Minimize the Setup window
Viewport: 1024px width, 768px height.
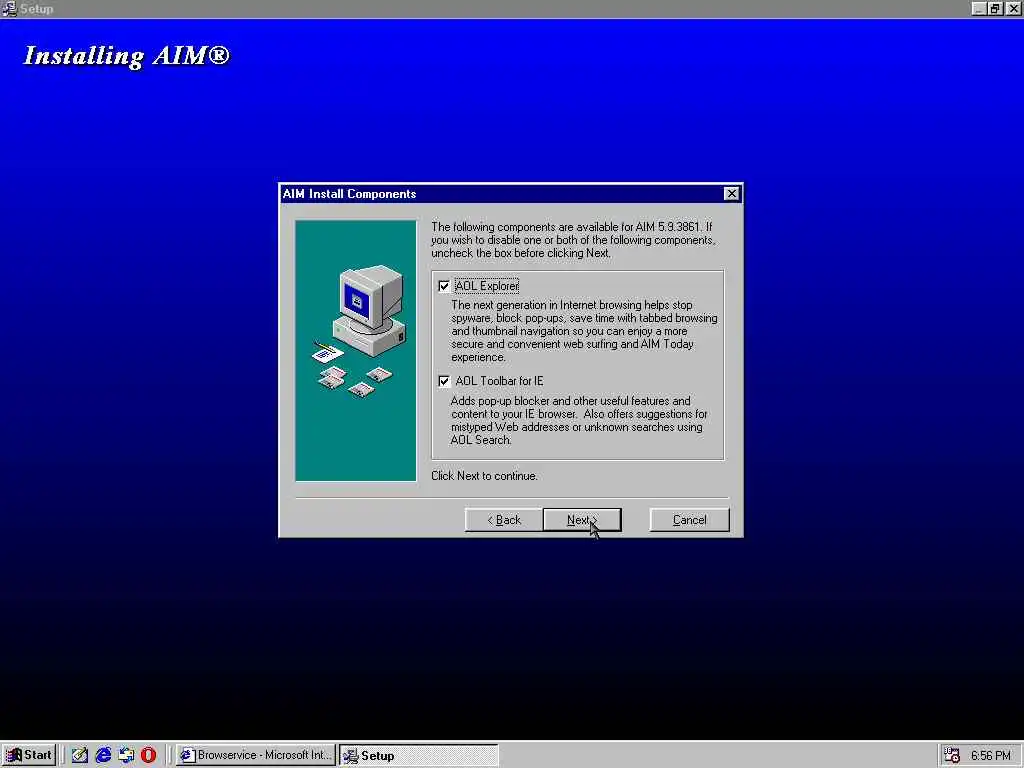tap(978, 8)
